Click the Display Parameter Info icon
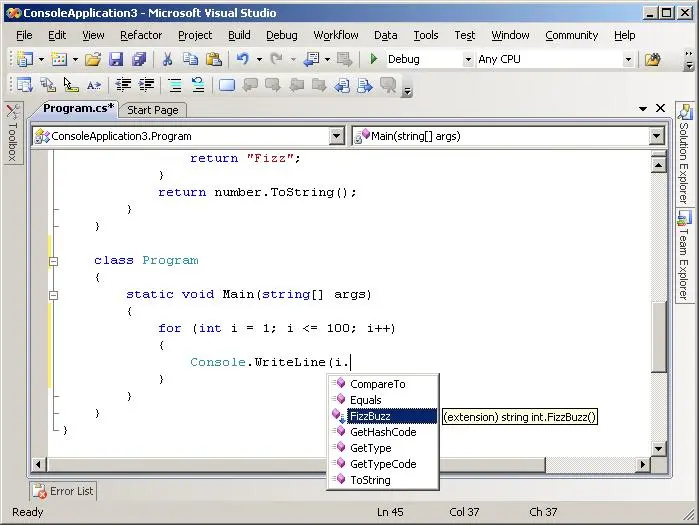699x525 pixels. [48, 84]
